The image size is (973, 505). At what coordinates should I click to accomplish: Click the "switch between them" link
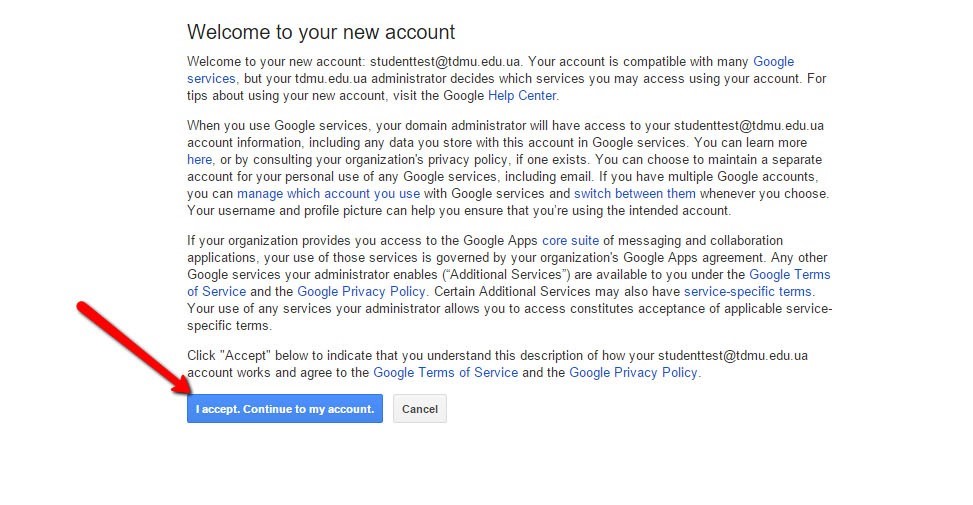coord(635,194)
